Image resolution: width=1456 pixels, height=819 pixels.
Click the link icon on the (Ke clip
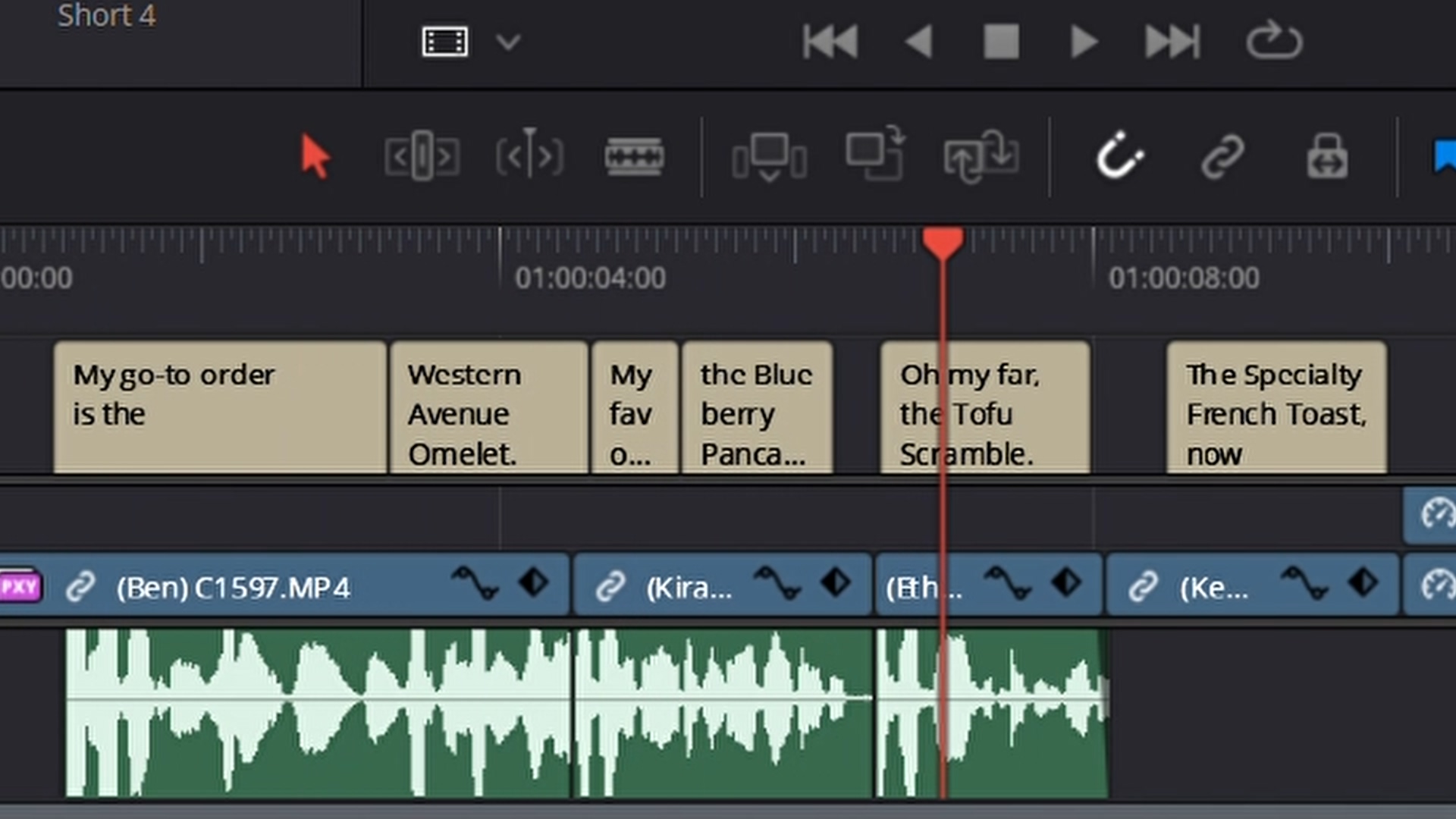pos(1142,586)
